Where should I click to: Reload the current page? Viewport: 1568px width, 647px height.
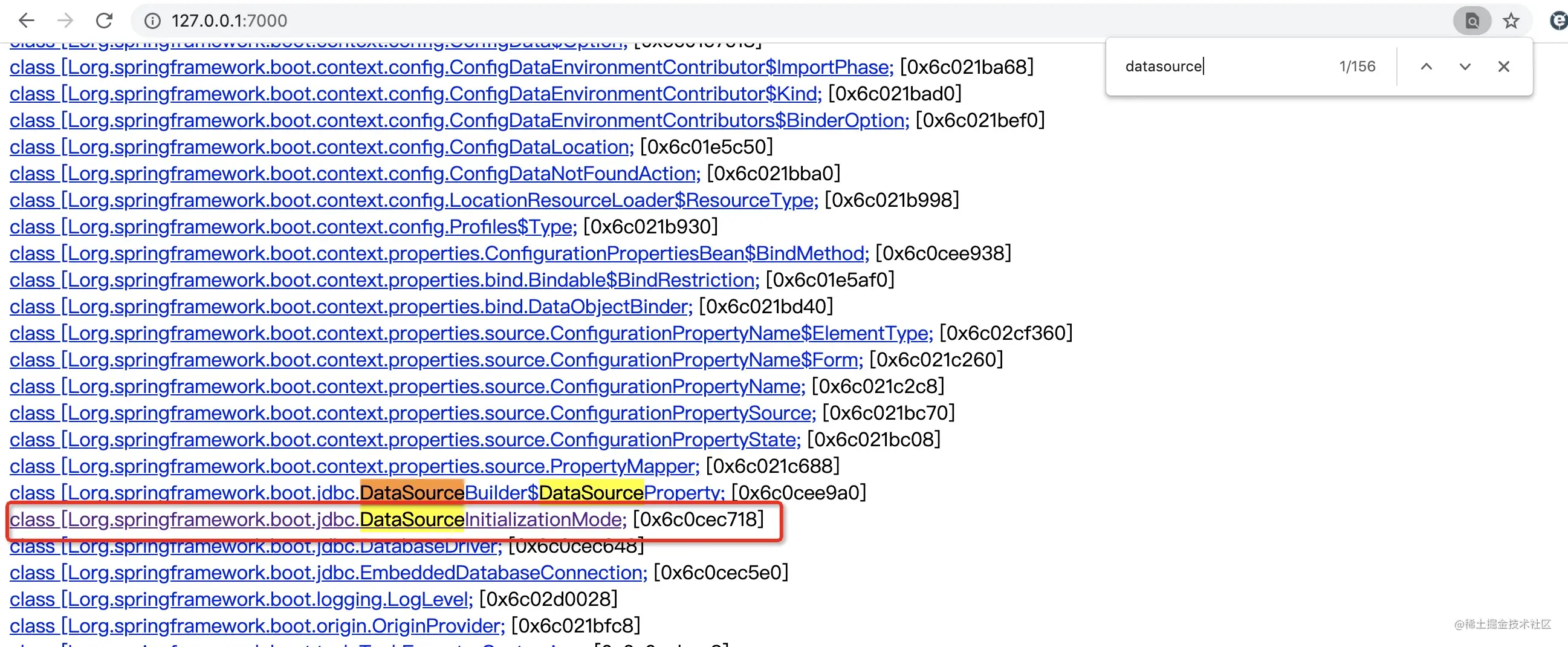pos(104,21)
